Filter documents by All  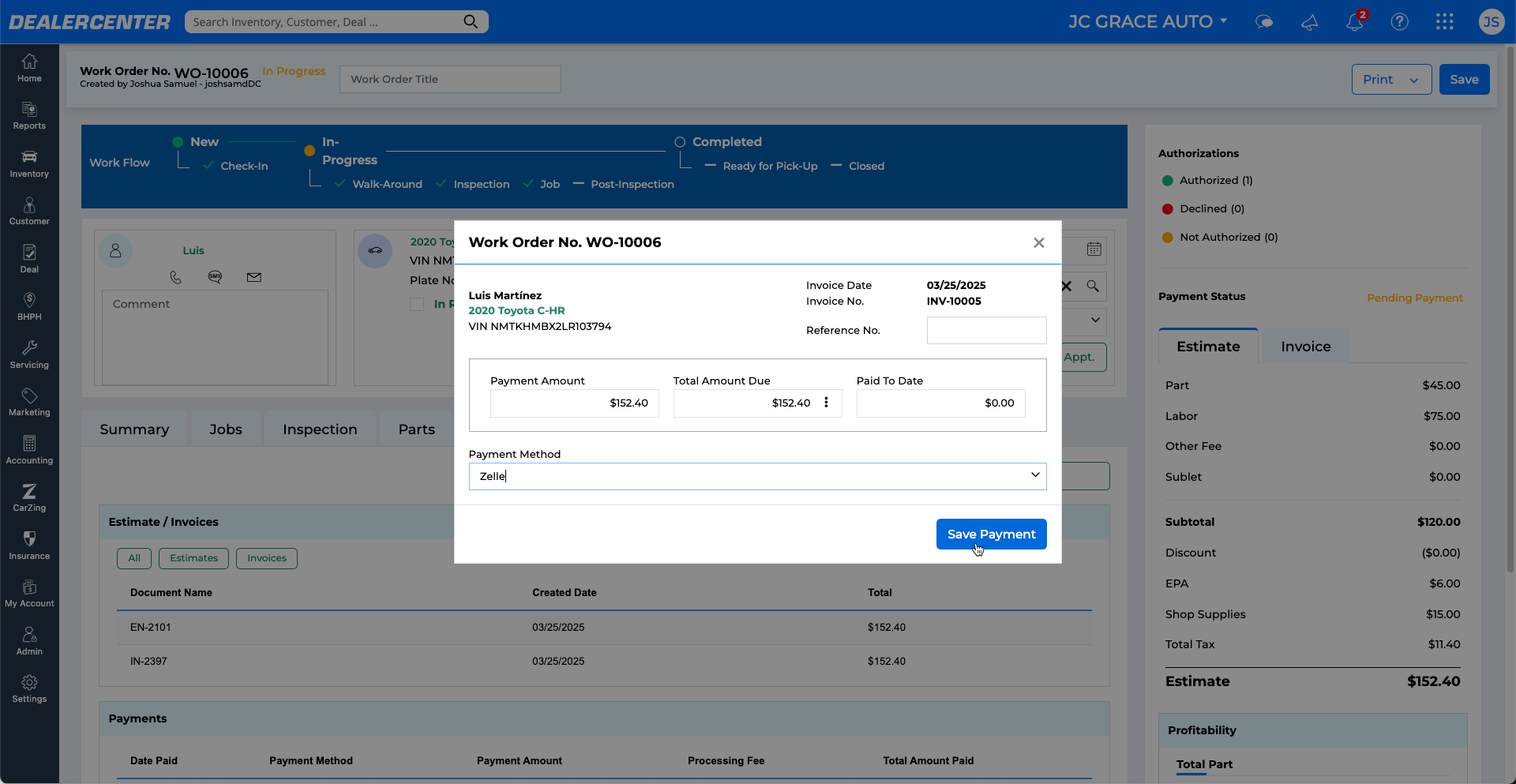[134, 558]
